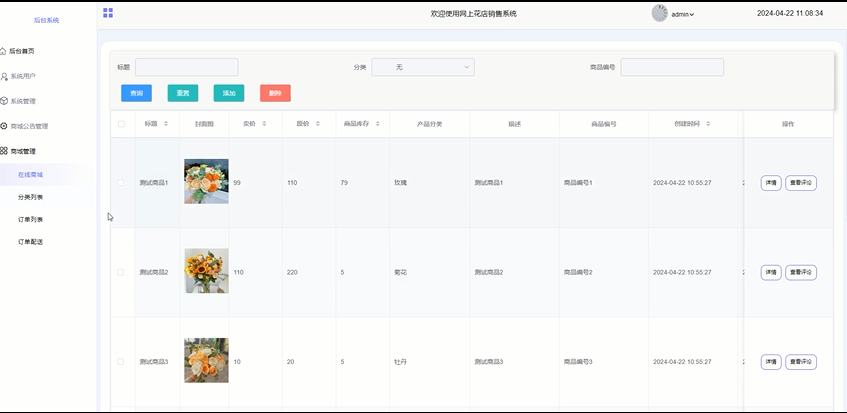Click the cell 商品编号2
The height and width of the screenshot is (413, 847).
click(x=578, y=273)
